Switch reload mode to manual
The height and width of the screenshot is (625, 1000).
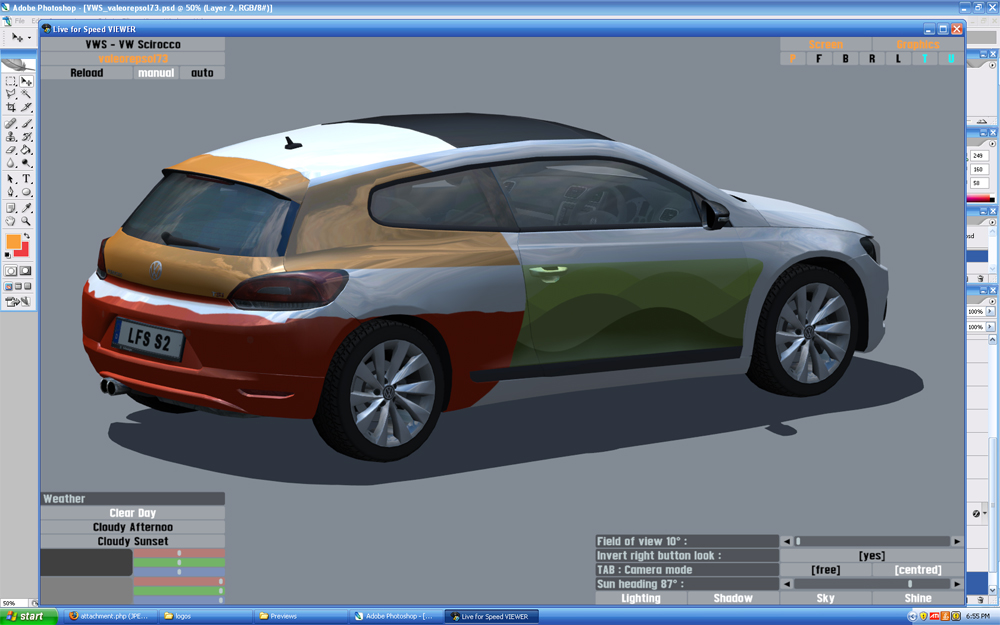156,73
